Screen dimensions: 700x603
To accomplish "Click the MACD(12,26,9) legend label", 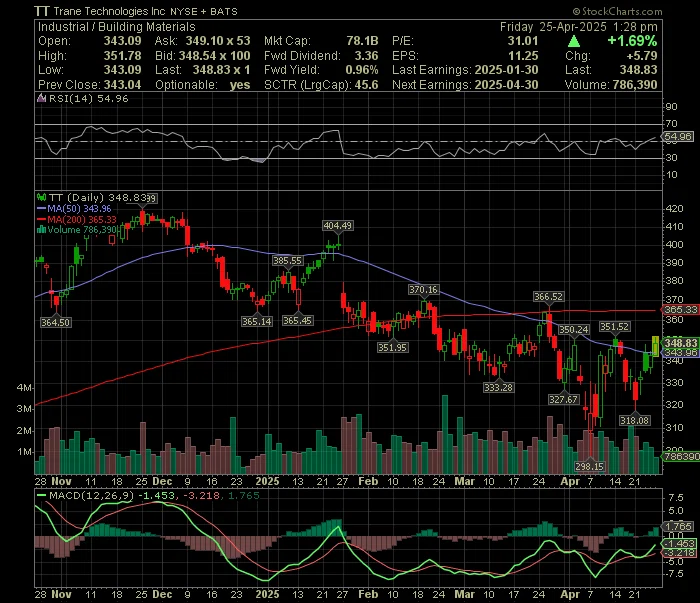I will [92, 495].
